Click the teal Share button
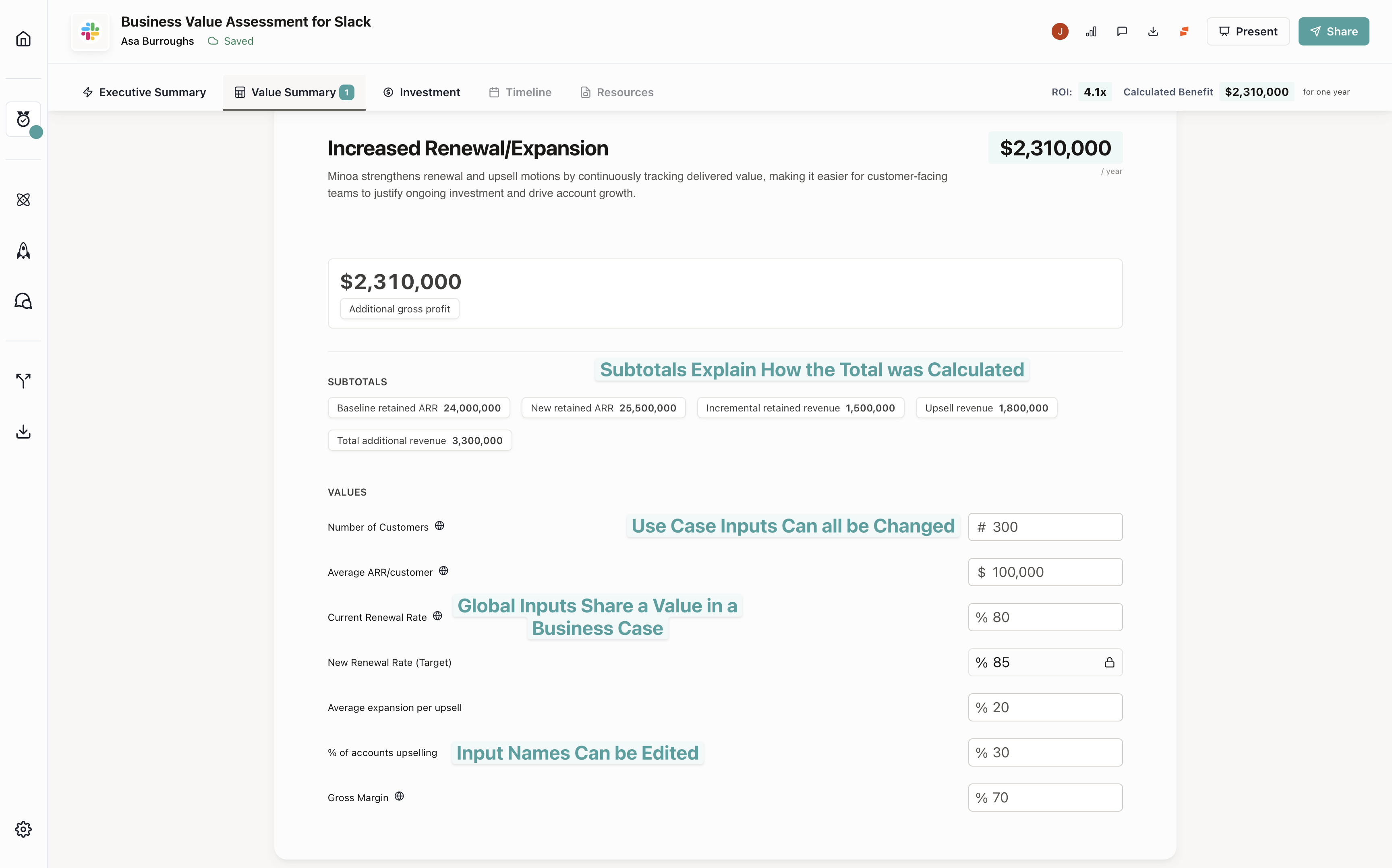 (x=1333, y=31)
